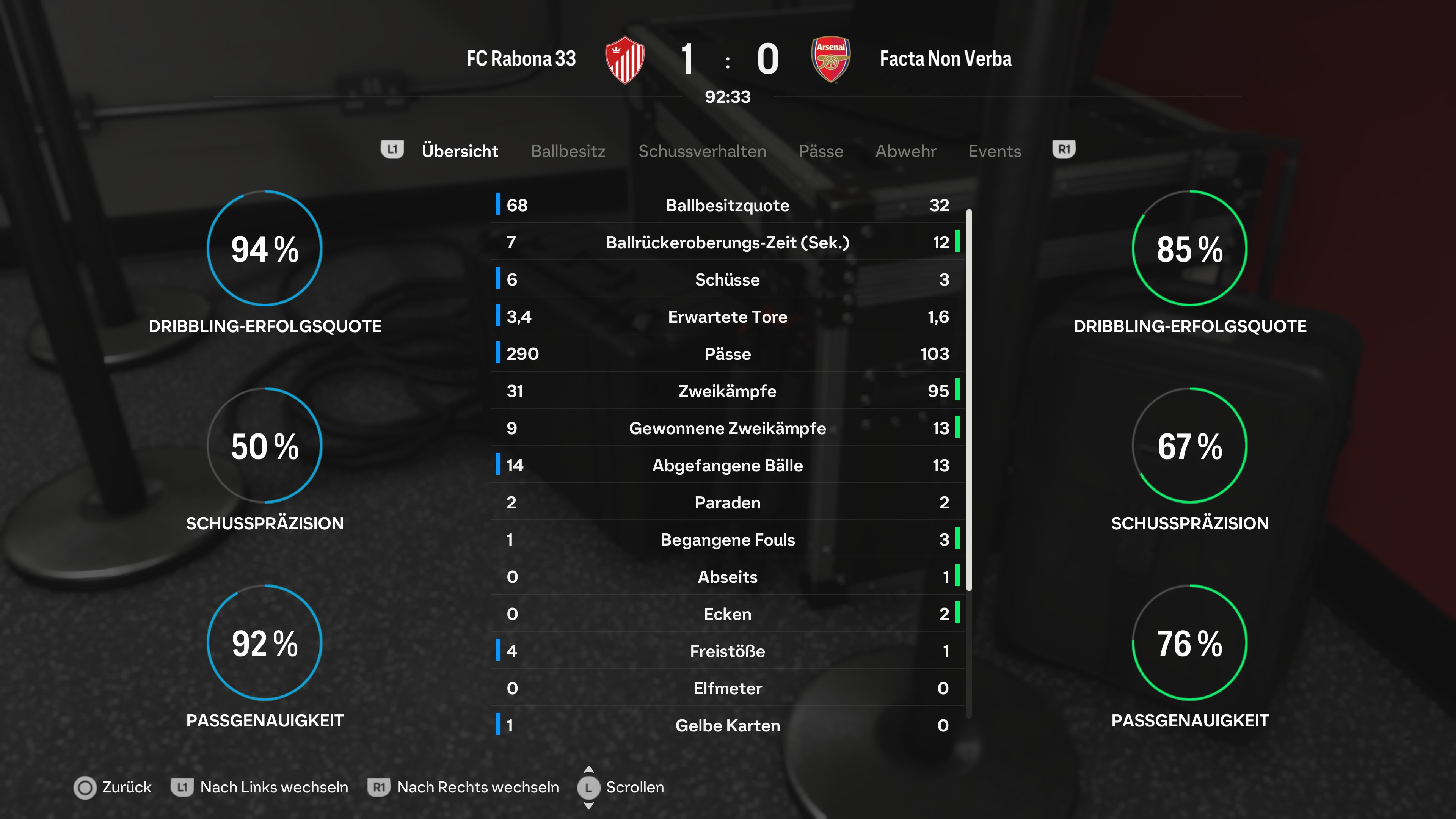Select the Gelbe Karten stat row
The height and width of the screenshot is (819, 1456).
728,725
